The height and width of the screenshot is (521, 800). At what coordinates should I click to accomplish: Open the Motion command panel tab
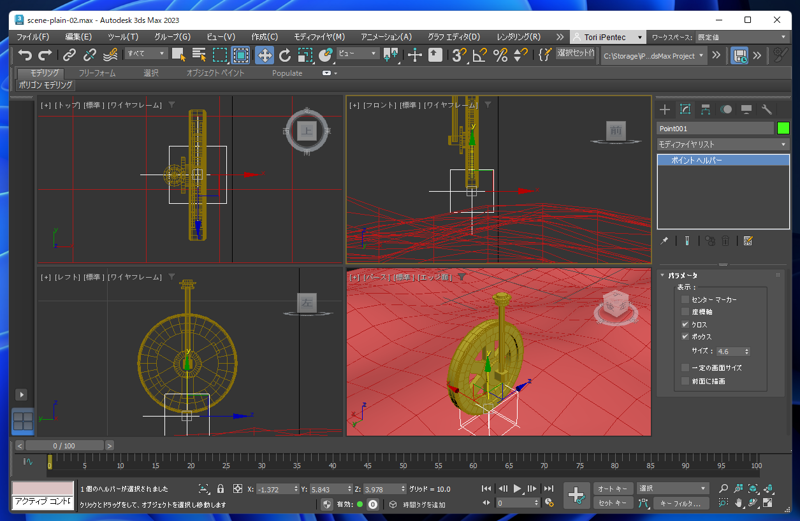726,109
